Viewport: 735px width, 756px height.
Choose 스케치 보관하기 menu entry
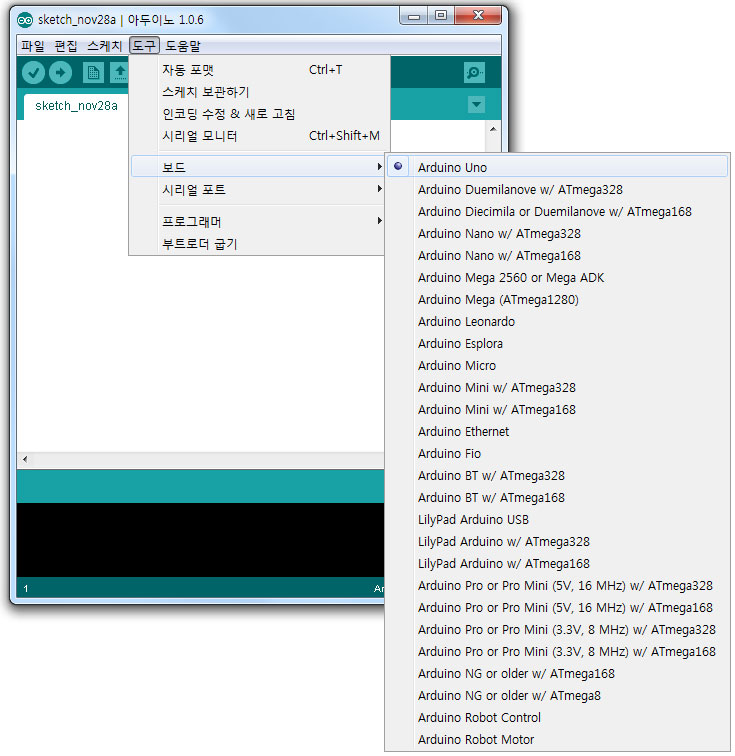pyautogui.click(x=257, y=92)
